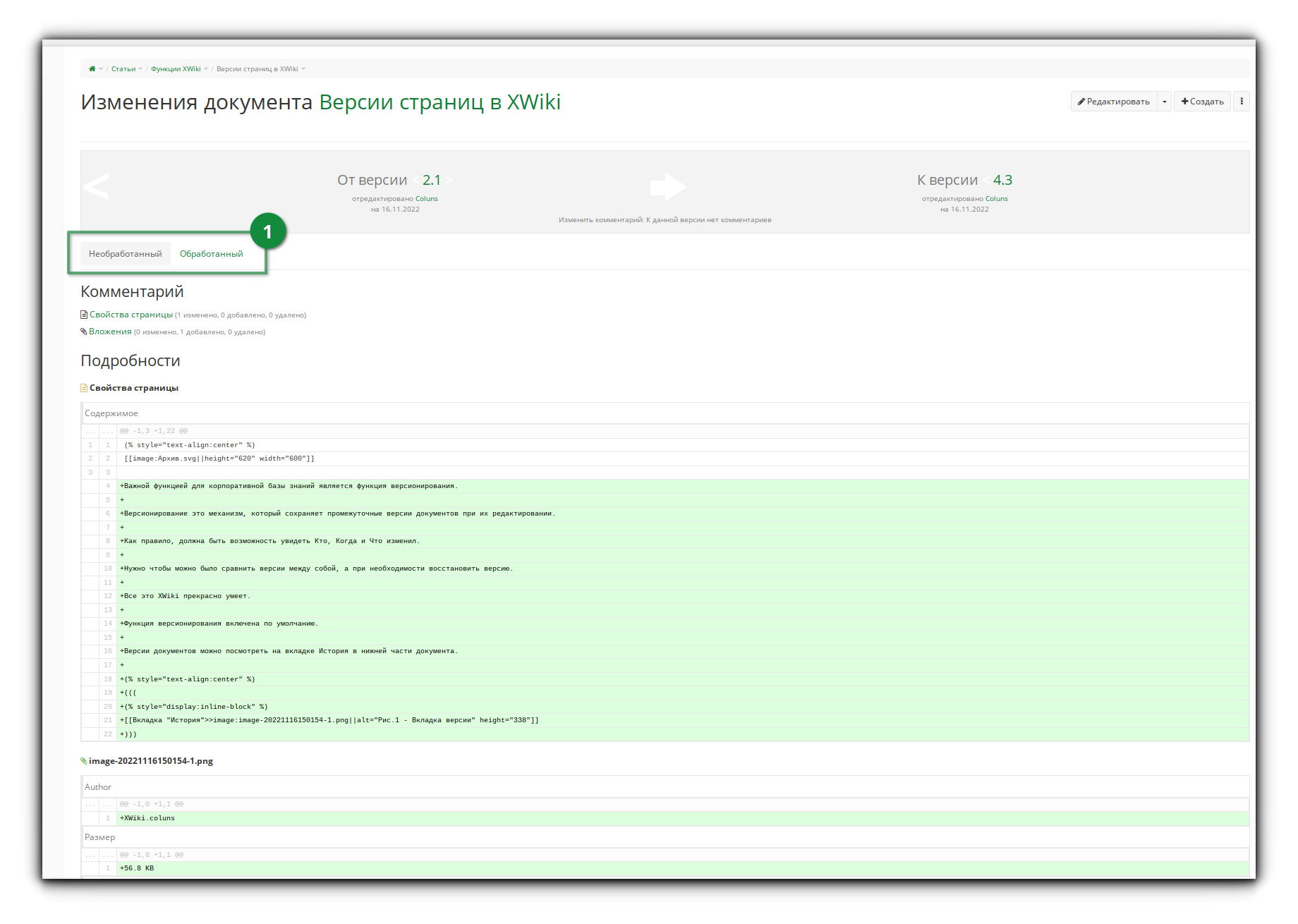
Task: Click the Подробности section heading
Action: click(131, 361)
